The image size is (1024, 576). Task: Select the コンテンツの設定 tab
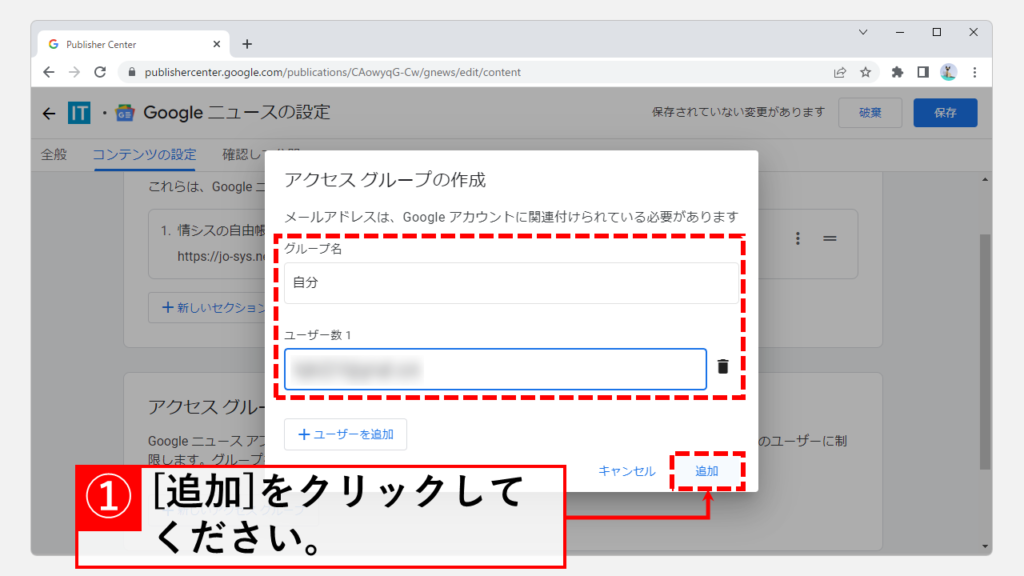[144, 155]
